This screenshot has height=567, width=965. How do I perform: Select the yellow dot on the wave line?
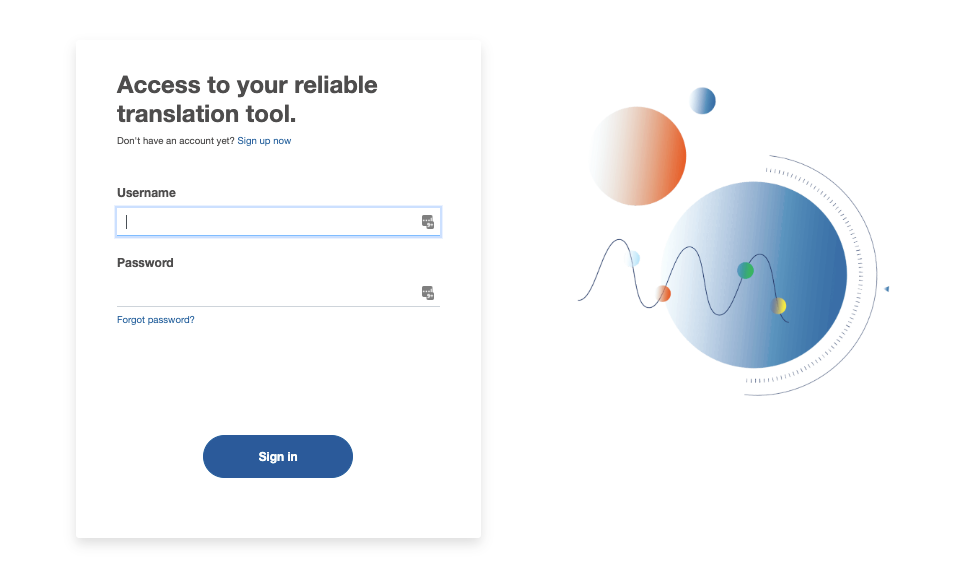tap(779, 305)
